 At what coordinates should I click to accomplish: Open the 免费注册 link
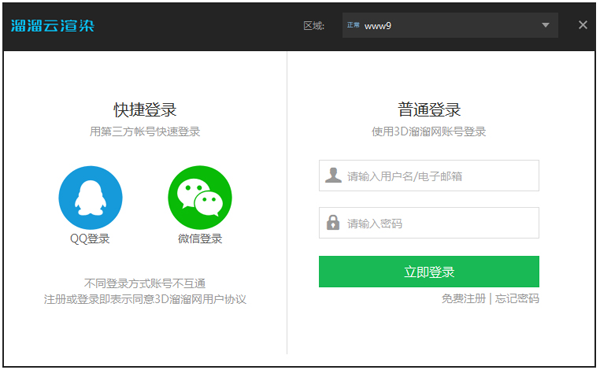463,298
